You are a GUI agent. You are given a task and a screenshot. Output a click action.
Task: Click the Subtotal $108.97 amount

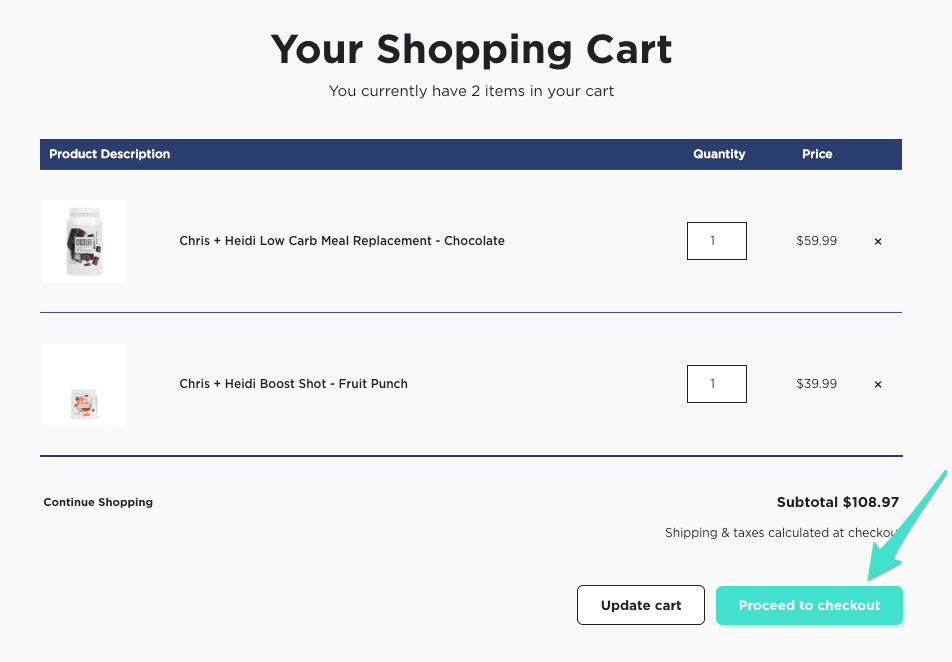pos(837,502)
